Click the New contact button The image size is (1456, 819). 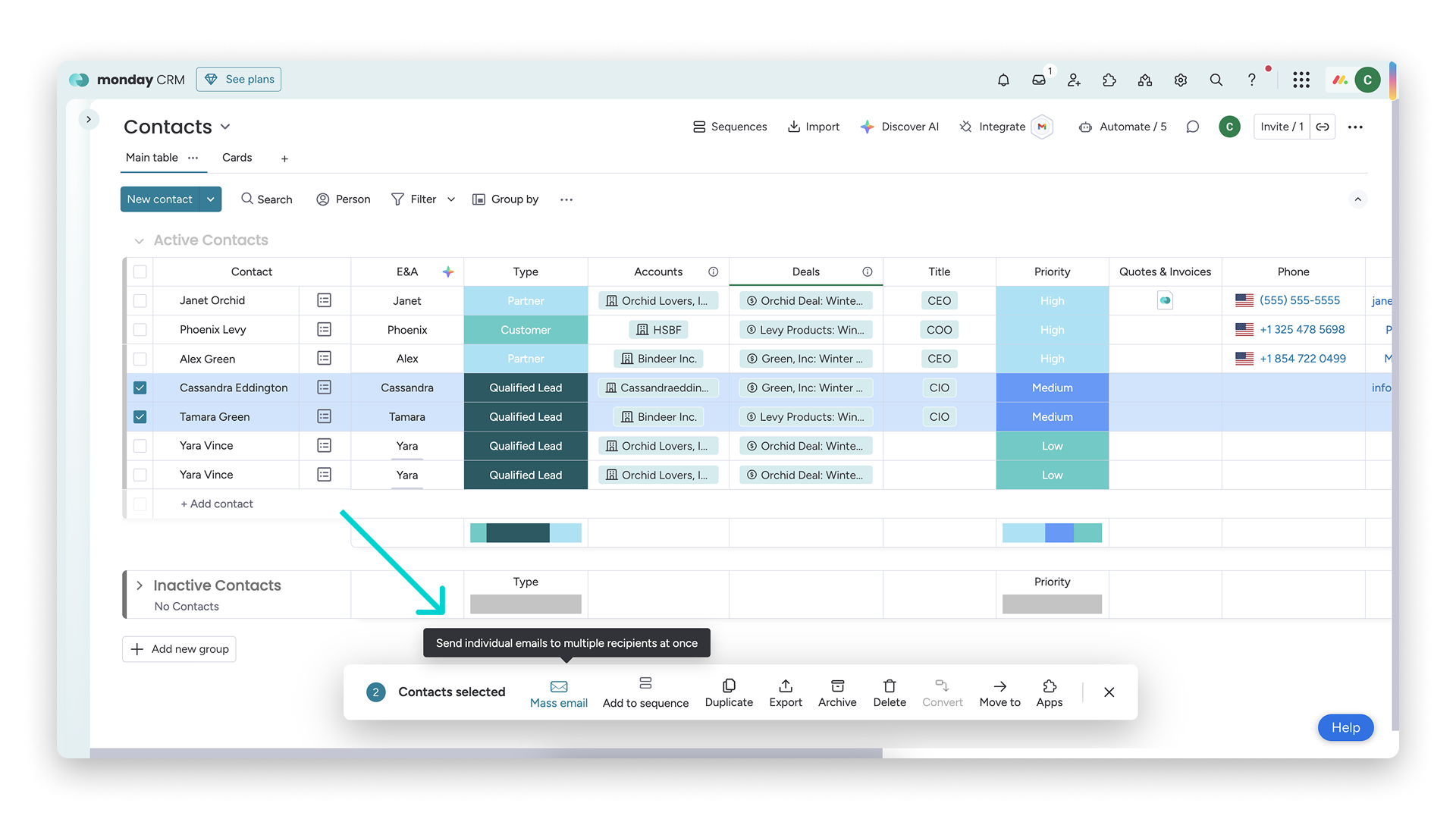pos(160,199)
